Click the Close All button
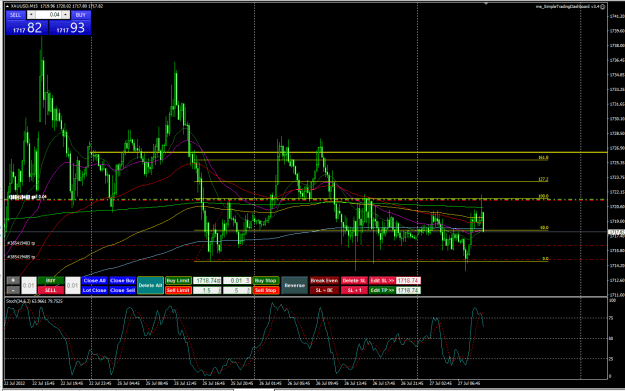This screenshot has width=625, height=391. click(94, 281)
